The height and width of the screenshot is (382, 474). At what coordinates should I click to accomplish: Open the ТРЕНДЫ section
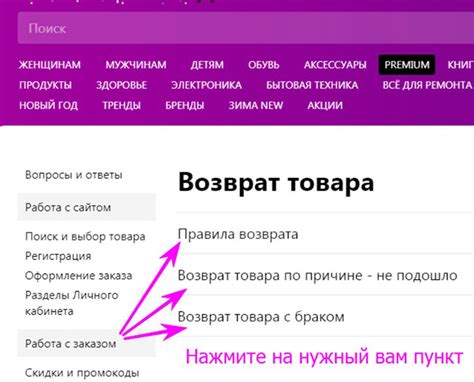[121, 105]
